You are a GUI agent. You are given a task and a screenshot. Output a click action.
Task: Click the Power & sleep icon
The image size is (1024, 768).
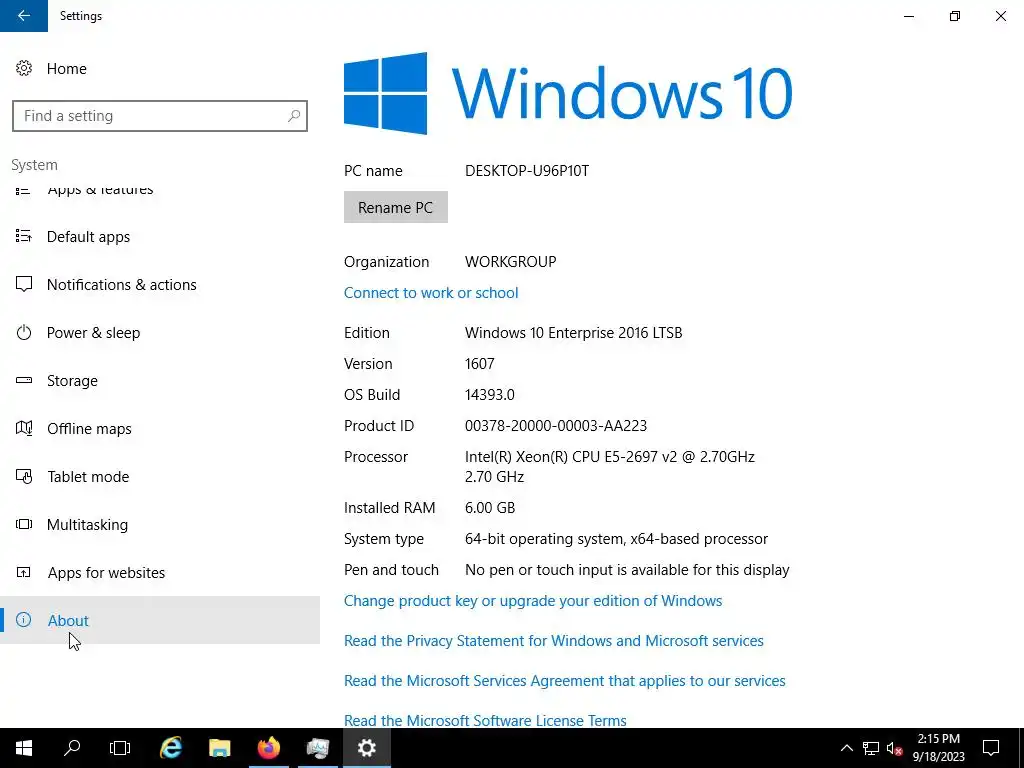[24, 332]
